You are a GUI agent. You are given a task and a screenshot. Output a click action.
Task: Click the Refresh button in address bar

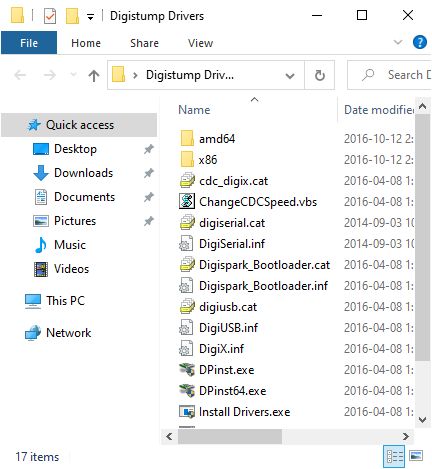click(x=320, y=75)
